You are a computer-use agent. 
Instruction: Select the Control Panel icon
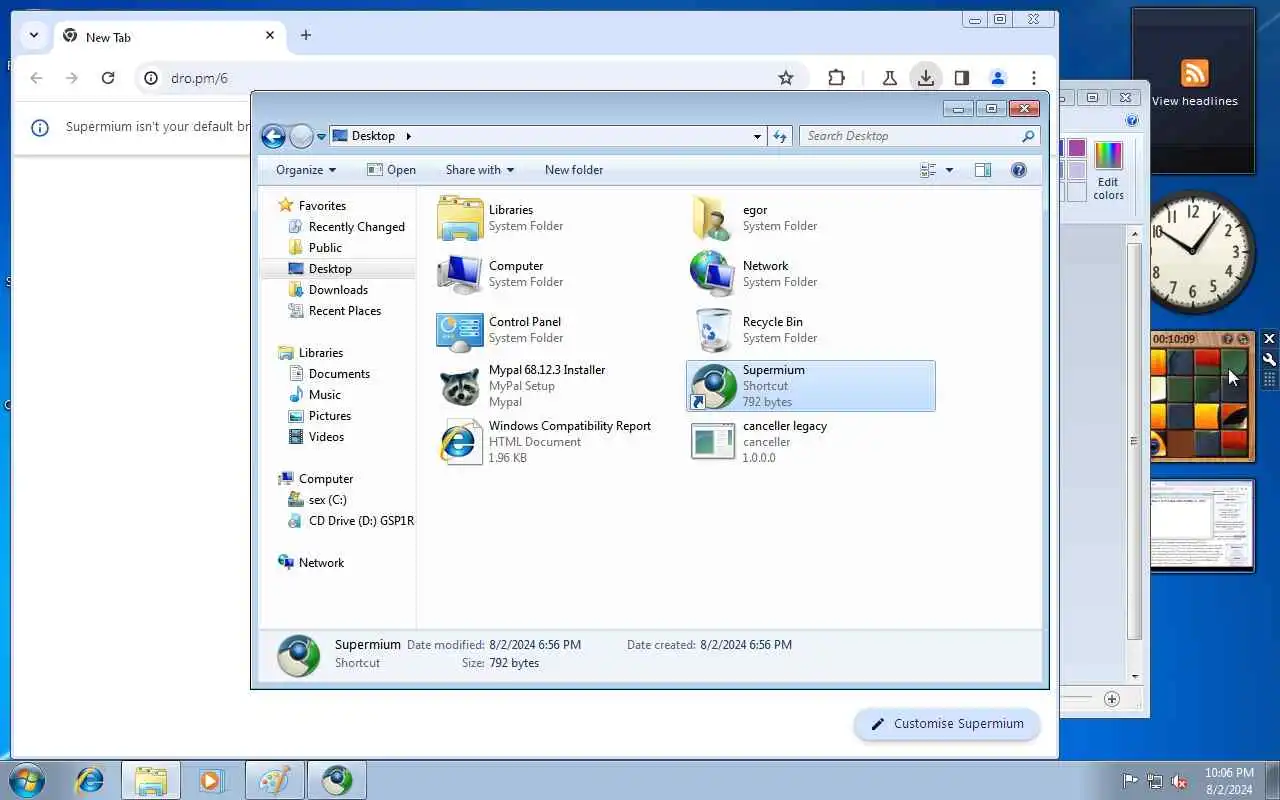pos(460,330)
